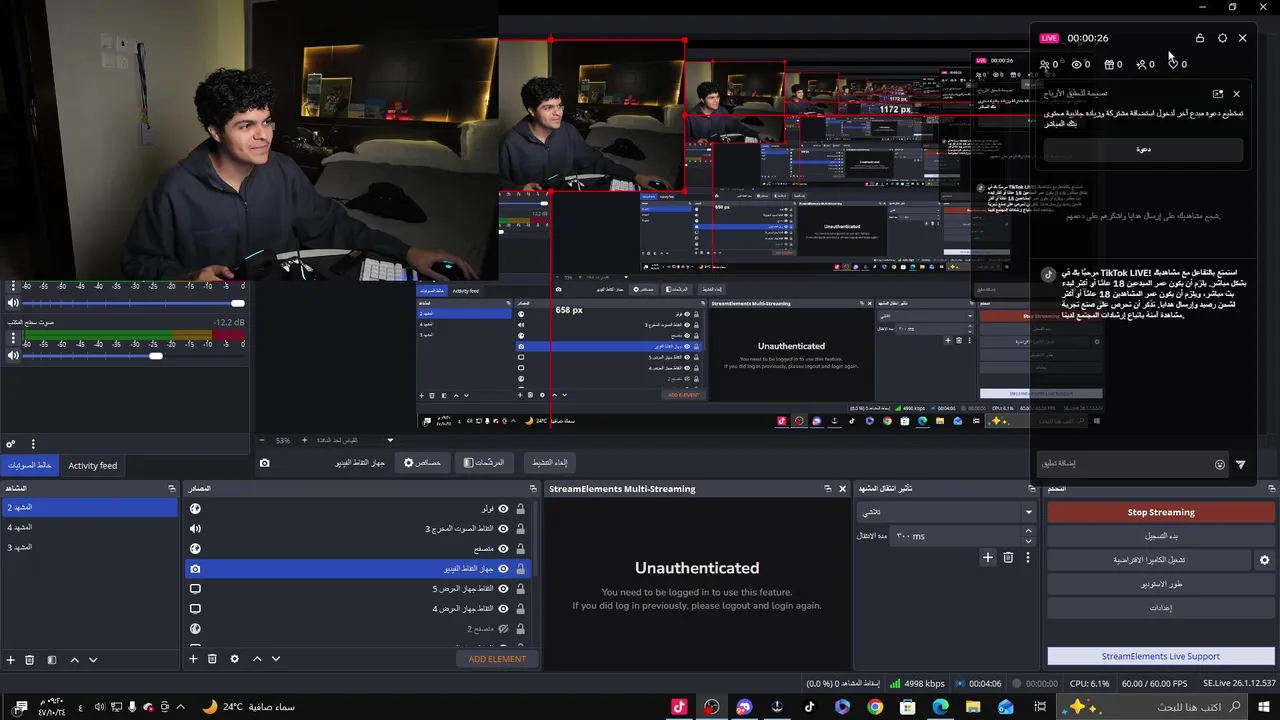This screenshot has width=1280, height=720.
Task: Toggle visibility of التقاط جهاز العرض 5
Action: [503, 589]
